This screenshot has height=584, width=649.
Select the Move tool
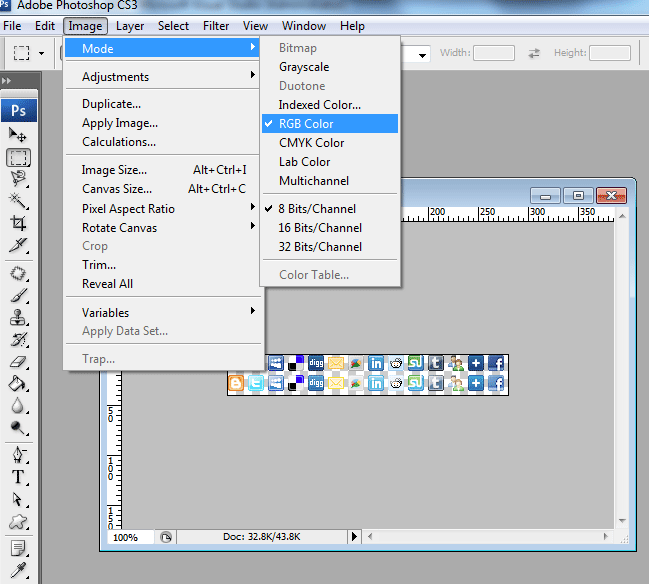[18, 135]
